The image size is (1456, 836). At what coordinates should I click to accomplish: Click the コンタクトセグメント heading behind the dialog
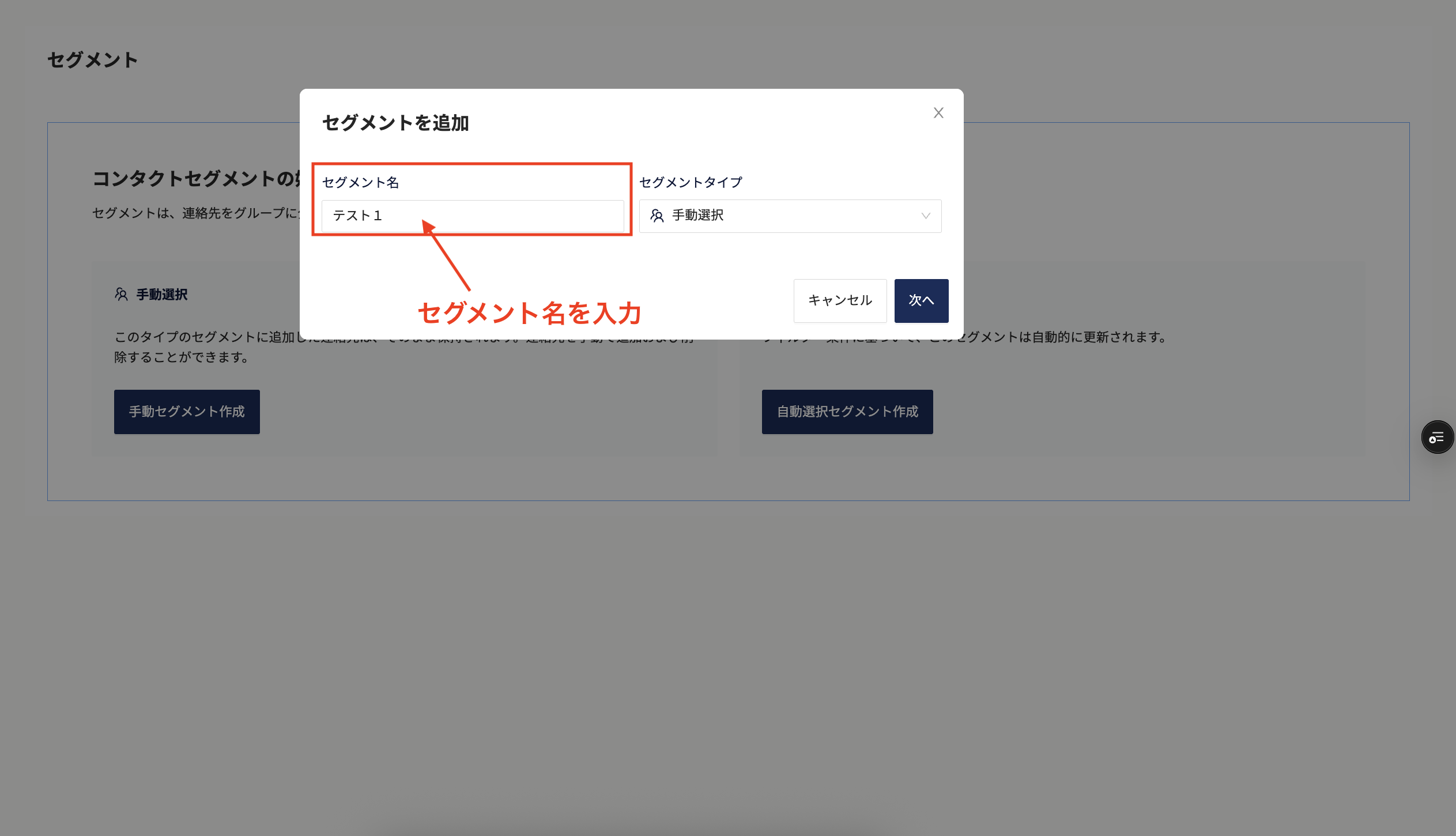pos(196,179)
